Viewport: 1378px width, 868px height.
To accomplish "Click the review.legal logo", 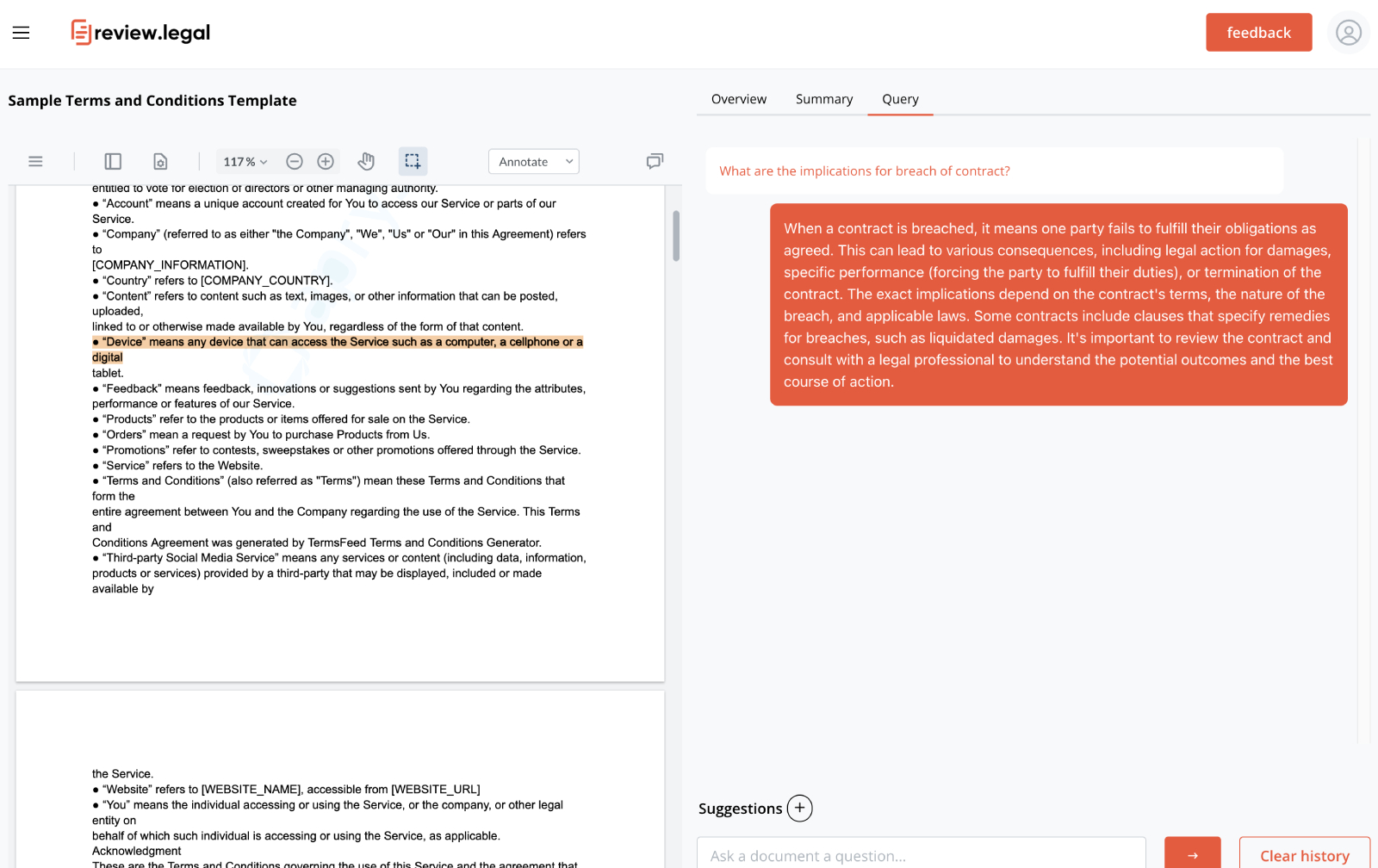I will pos(140,33).
